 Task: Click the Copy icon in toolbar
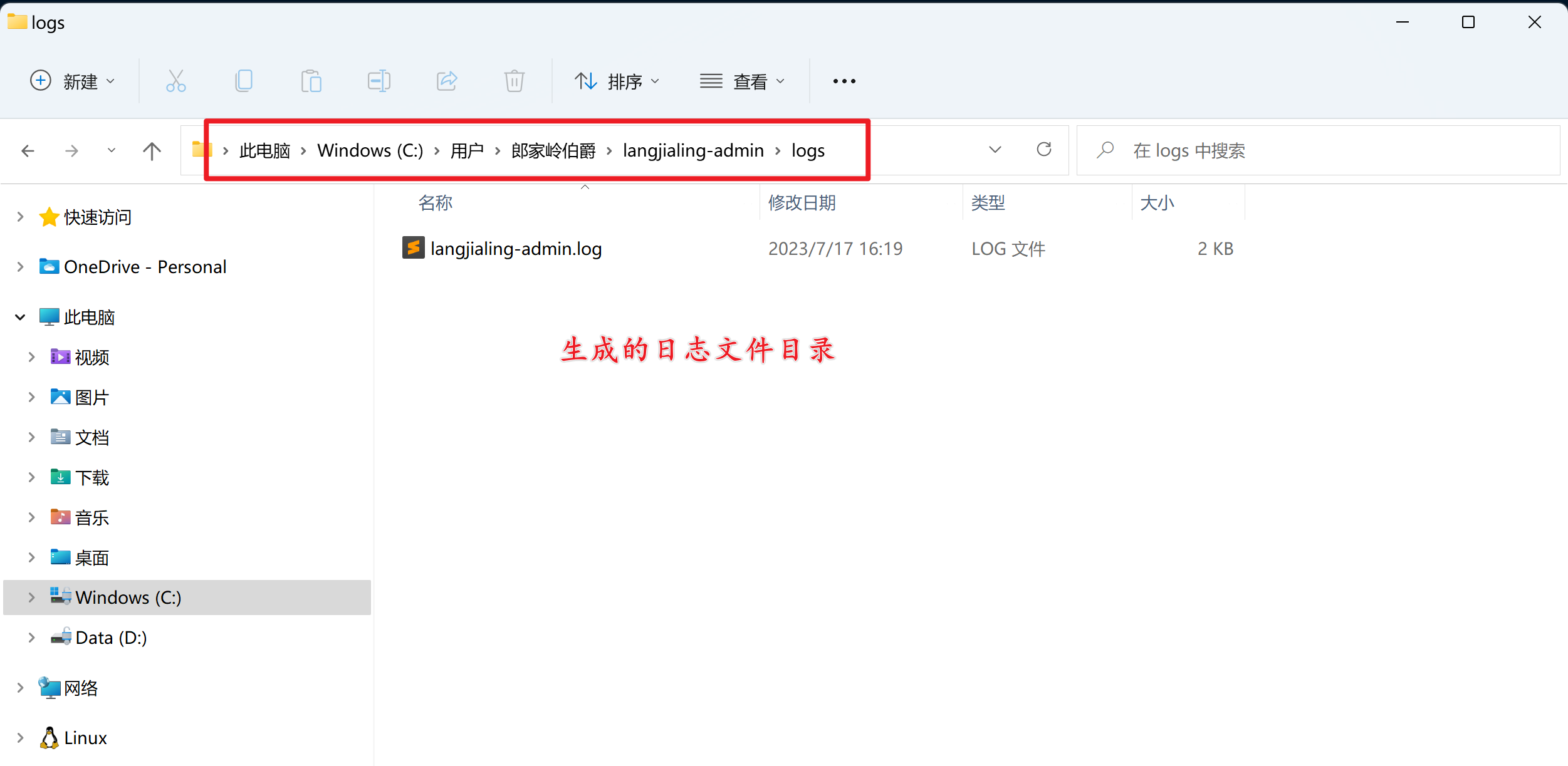click(x=244, y=81)
